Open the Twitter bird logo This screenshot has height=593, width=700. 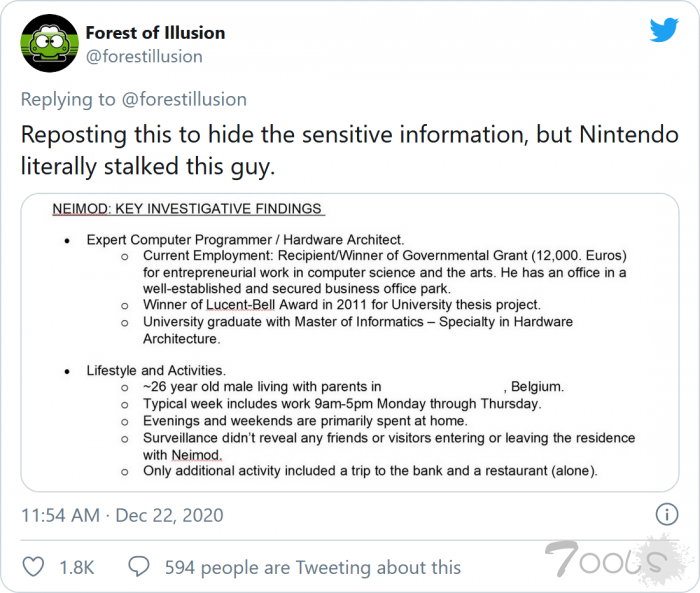pyautogui.click(x=664, y=30)
